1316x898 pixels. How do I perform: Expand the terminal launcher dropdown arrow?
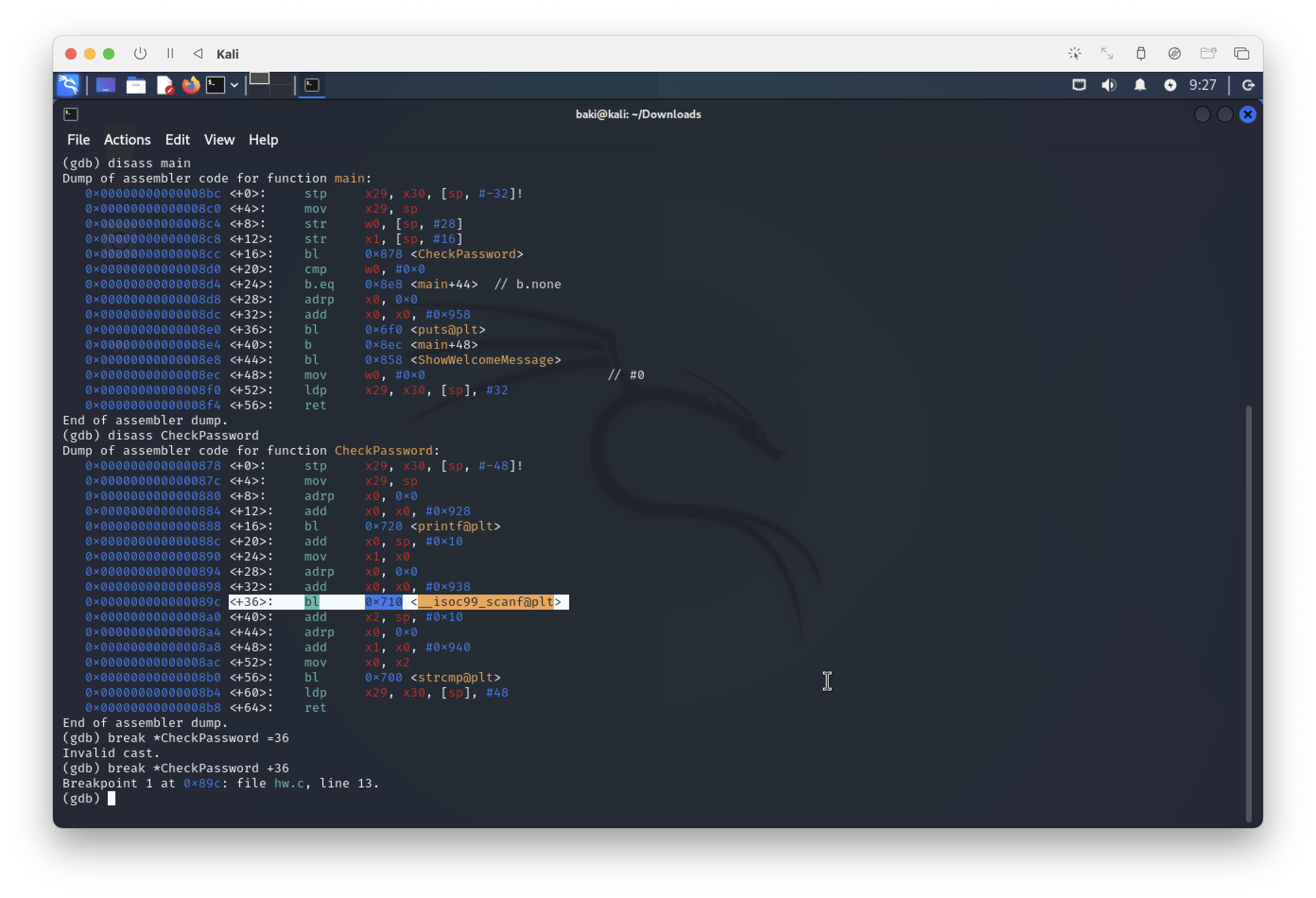(x=234, y=85)
